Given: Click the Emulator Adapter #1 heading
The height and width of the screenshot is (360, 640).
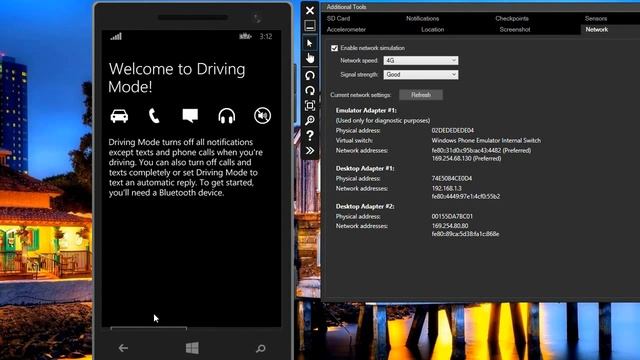Looking at the screenshot, I should (366, 110).
